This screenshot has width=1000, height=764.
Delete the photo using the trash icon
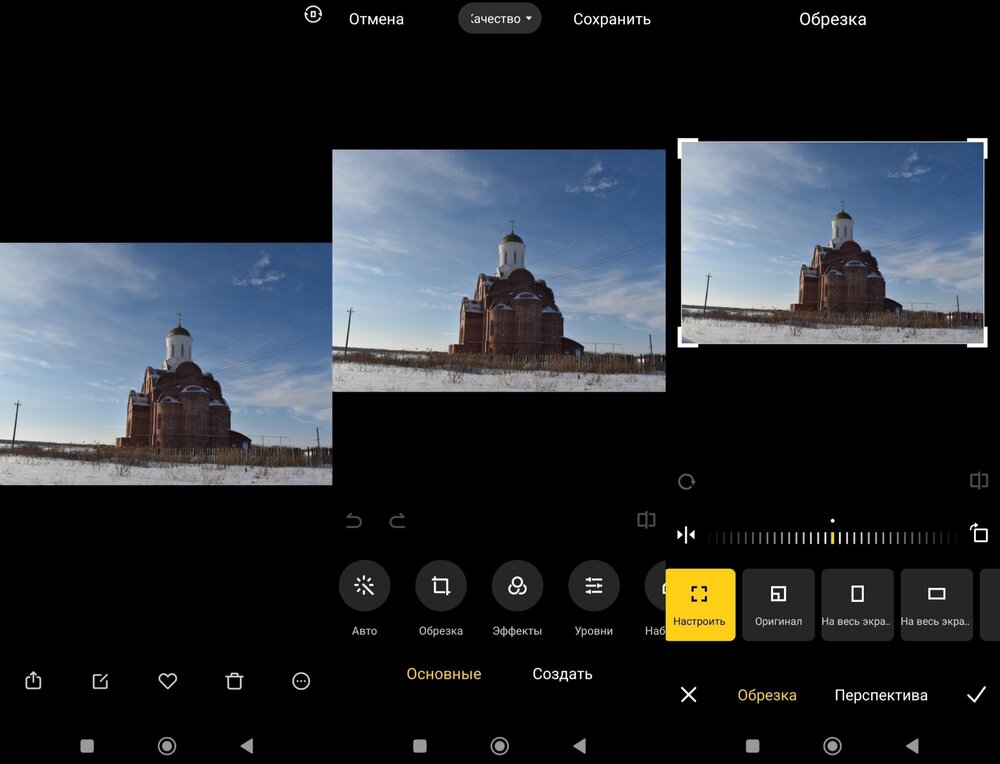(x=234, y=681)
